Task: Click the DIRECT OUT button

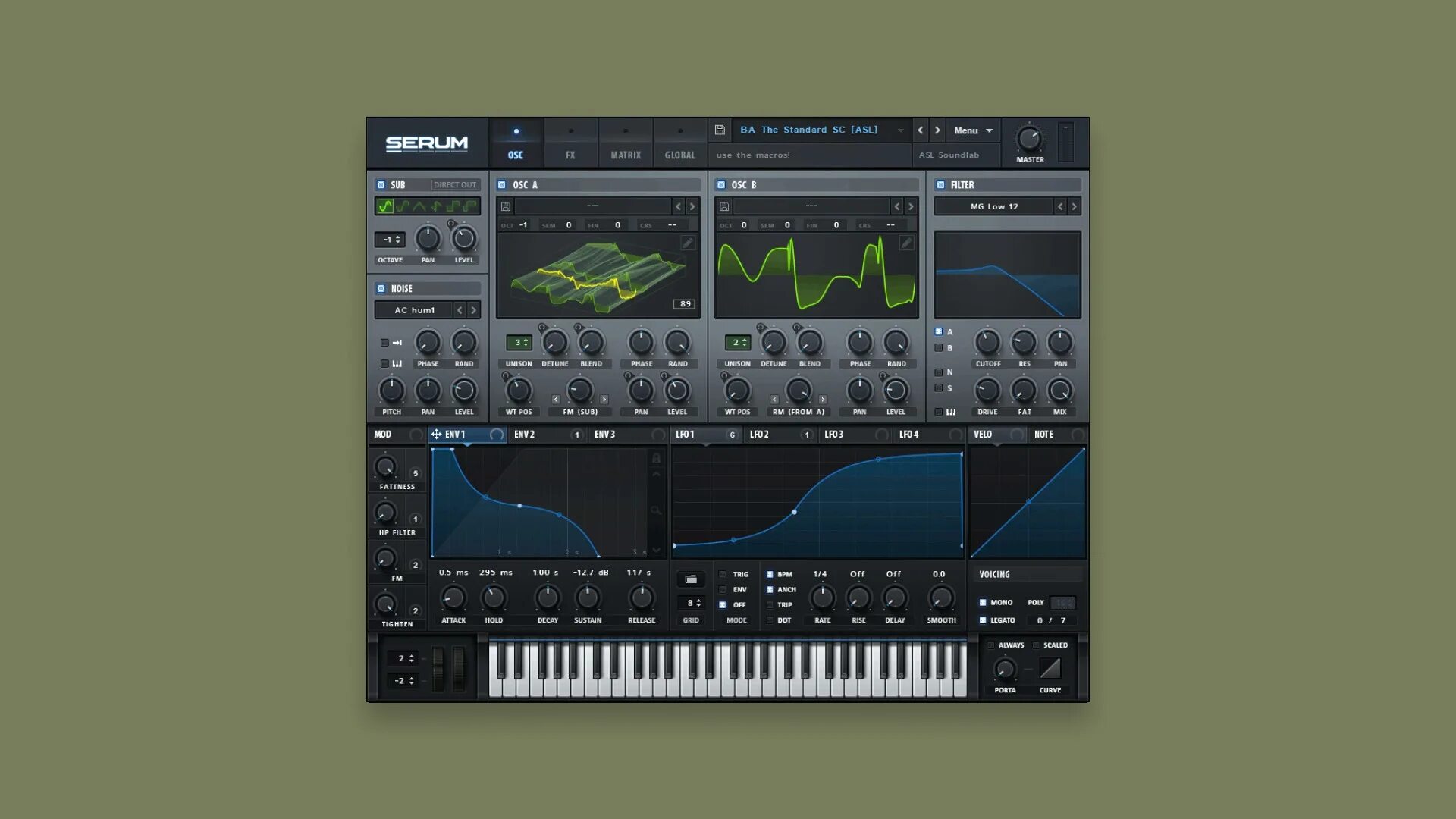Action: pos(455,185)
